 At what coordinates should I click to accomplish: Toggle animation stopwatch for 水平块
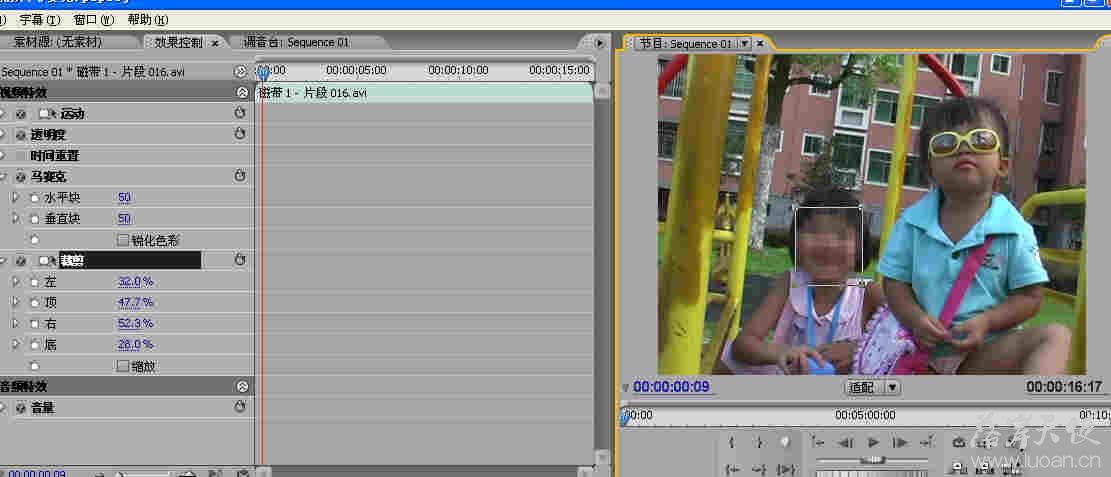click(x=34, y=198)
